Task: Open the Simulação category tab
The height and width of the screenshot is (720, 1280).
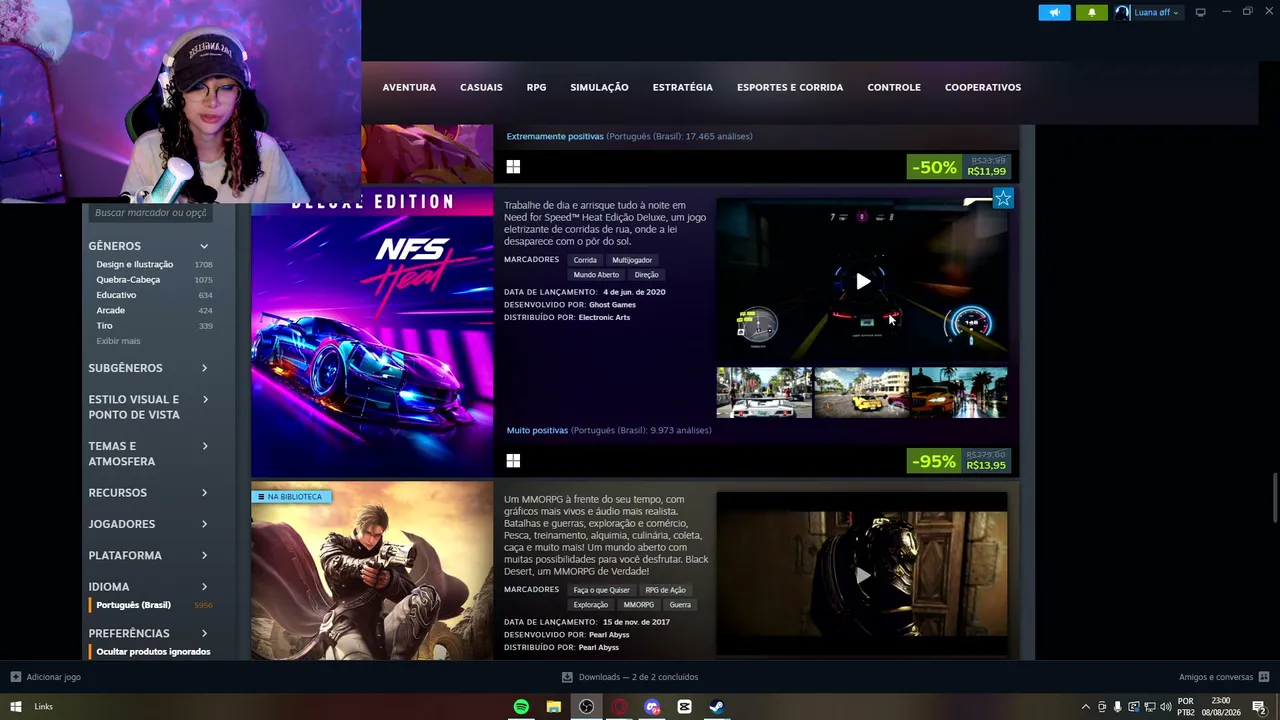Action: pos(599,87)
